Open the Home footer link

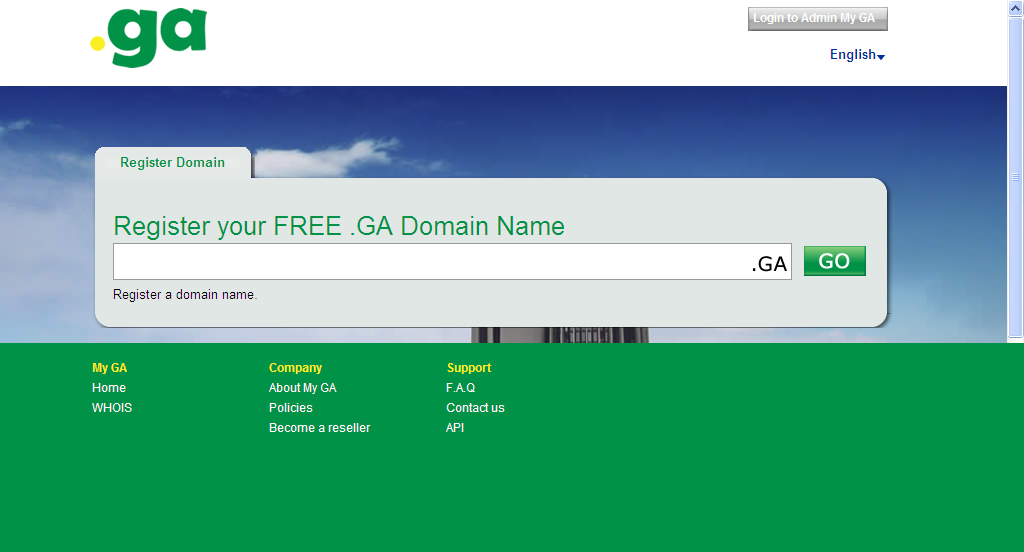[109, 388]
